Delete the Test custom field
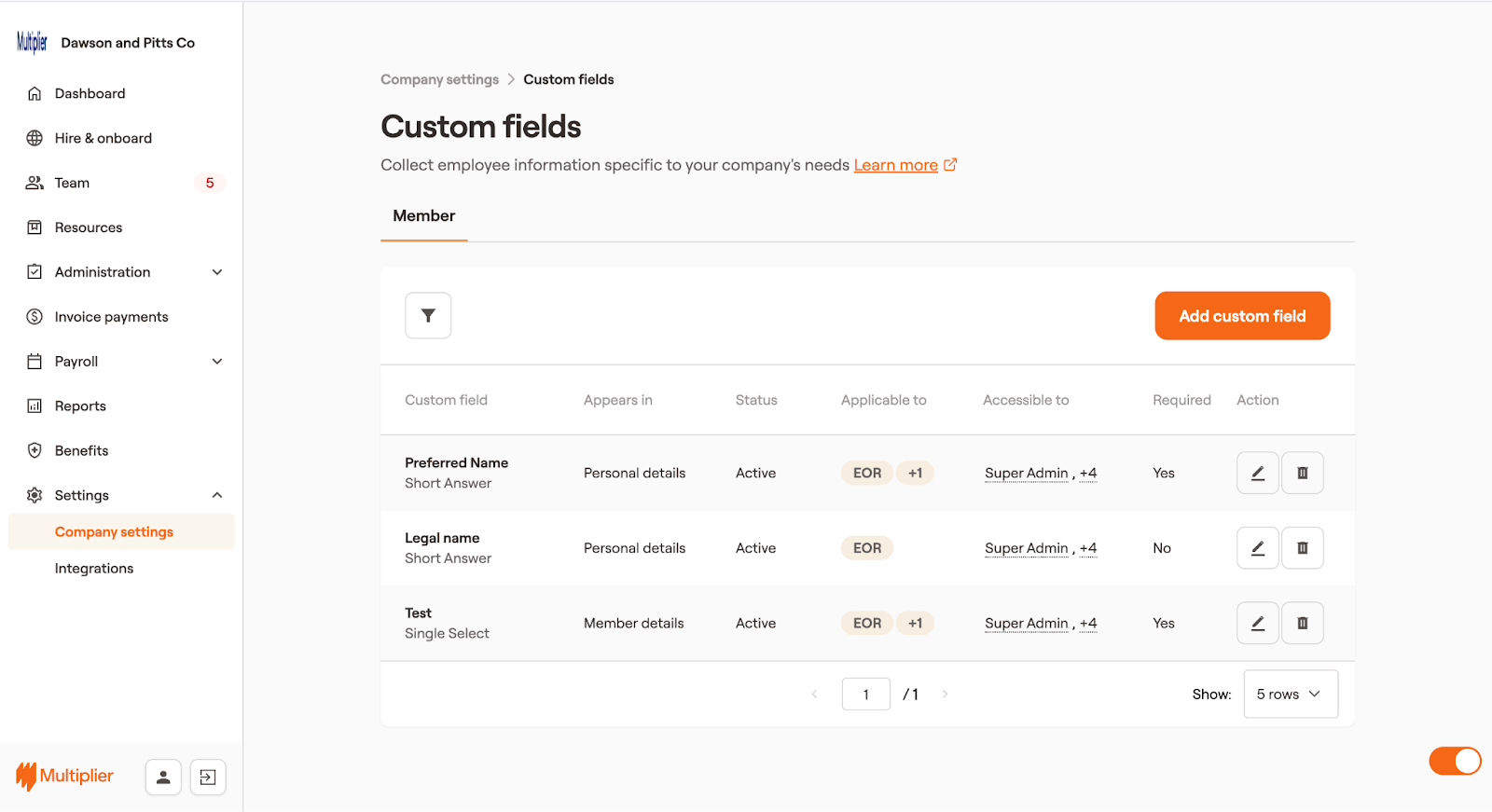1492x812 pixels. pyautogui.click(x=1302, y=623)
